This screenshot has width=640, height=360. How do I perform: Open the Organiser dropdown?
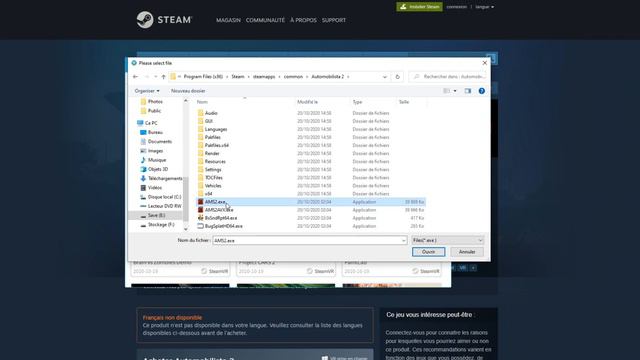147,91
